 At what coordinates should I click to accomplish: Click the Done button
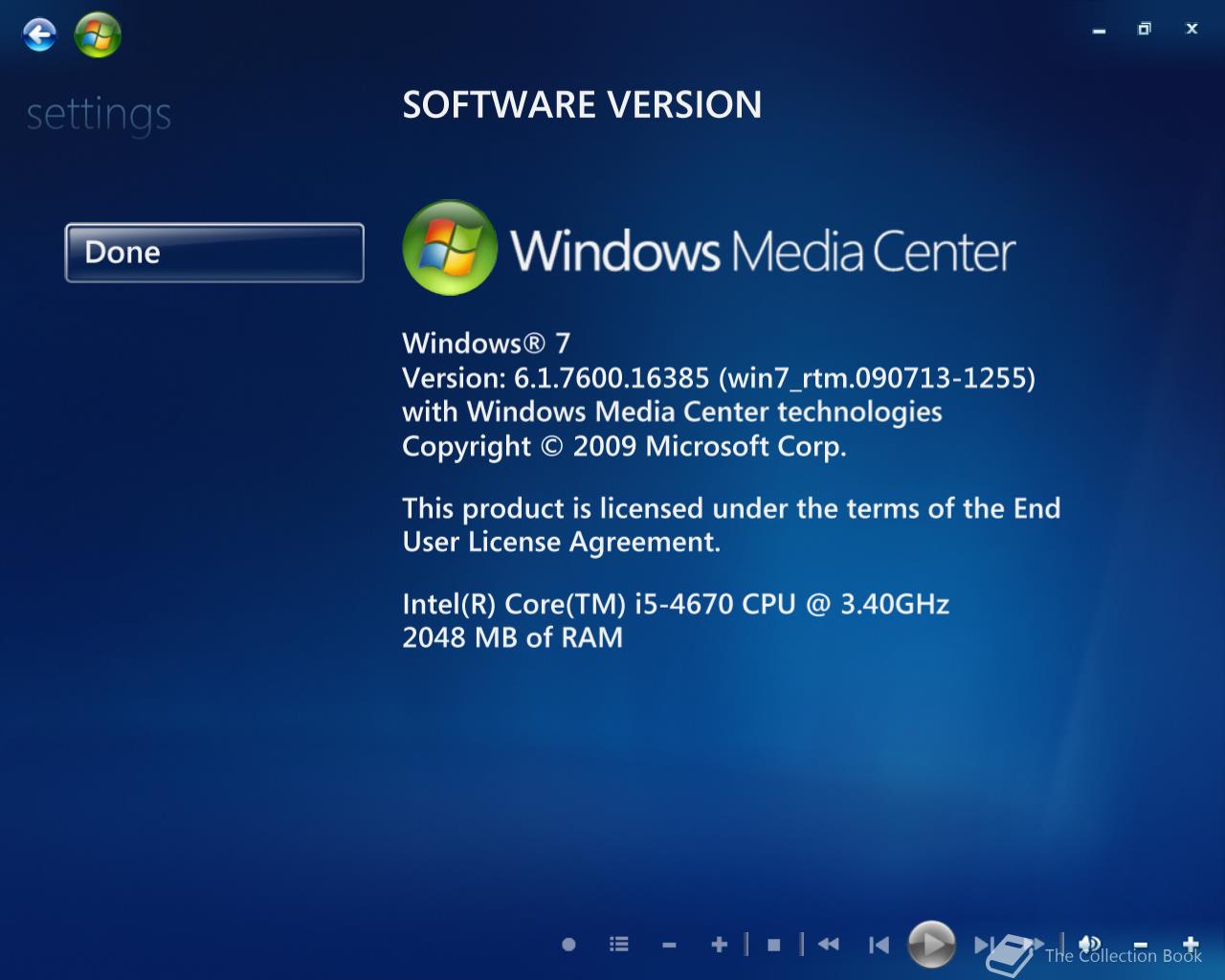coord(214,253)
